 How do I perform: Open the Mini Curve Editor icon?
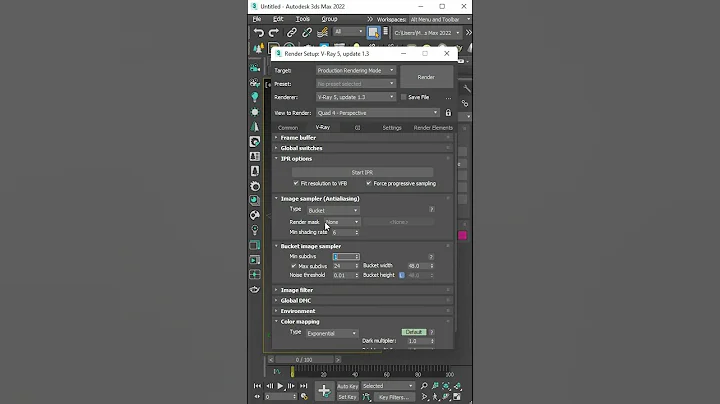(276, 371)
